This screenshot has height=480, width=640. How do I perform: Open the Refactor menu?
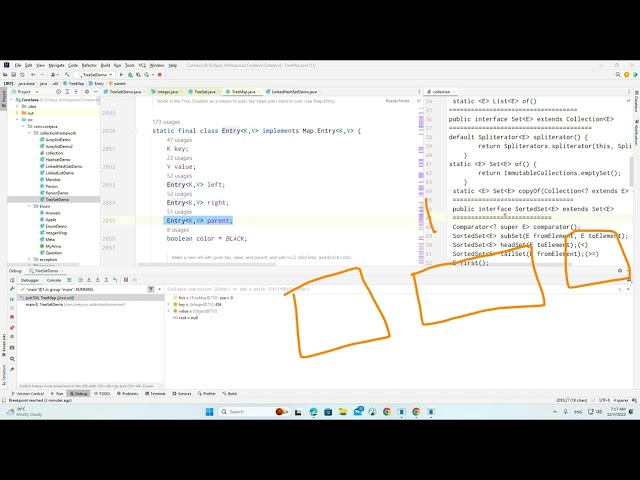coord(89,65)
